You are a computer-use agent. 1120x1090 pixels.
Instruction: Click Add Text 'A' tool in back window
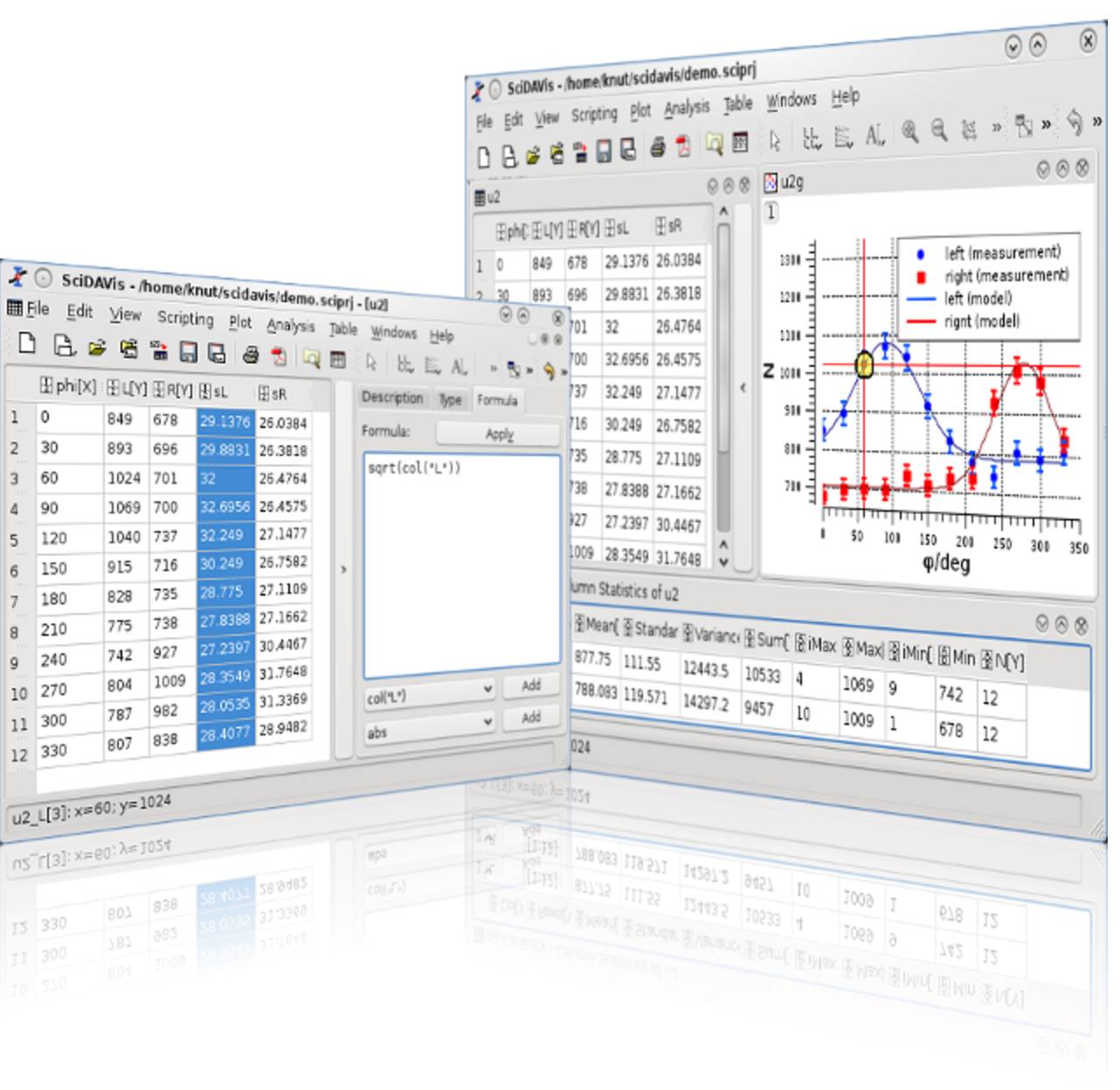pyautogui.click(x=875, y=135)
